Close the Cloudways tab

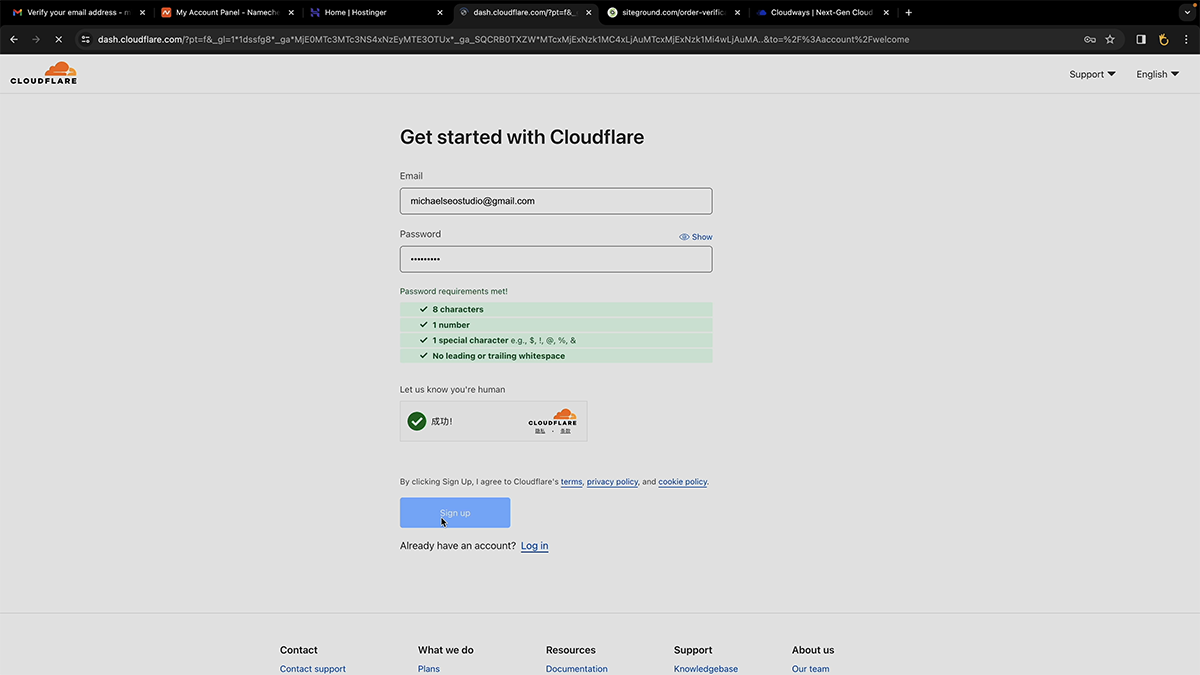pos(886,13)
